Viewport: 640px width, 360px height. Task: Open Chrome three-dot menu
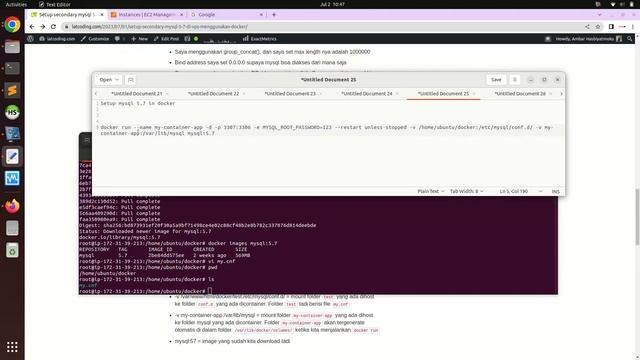click(633, 27)
